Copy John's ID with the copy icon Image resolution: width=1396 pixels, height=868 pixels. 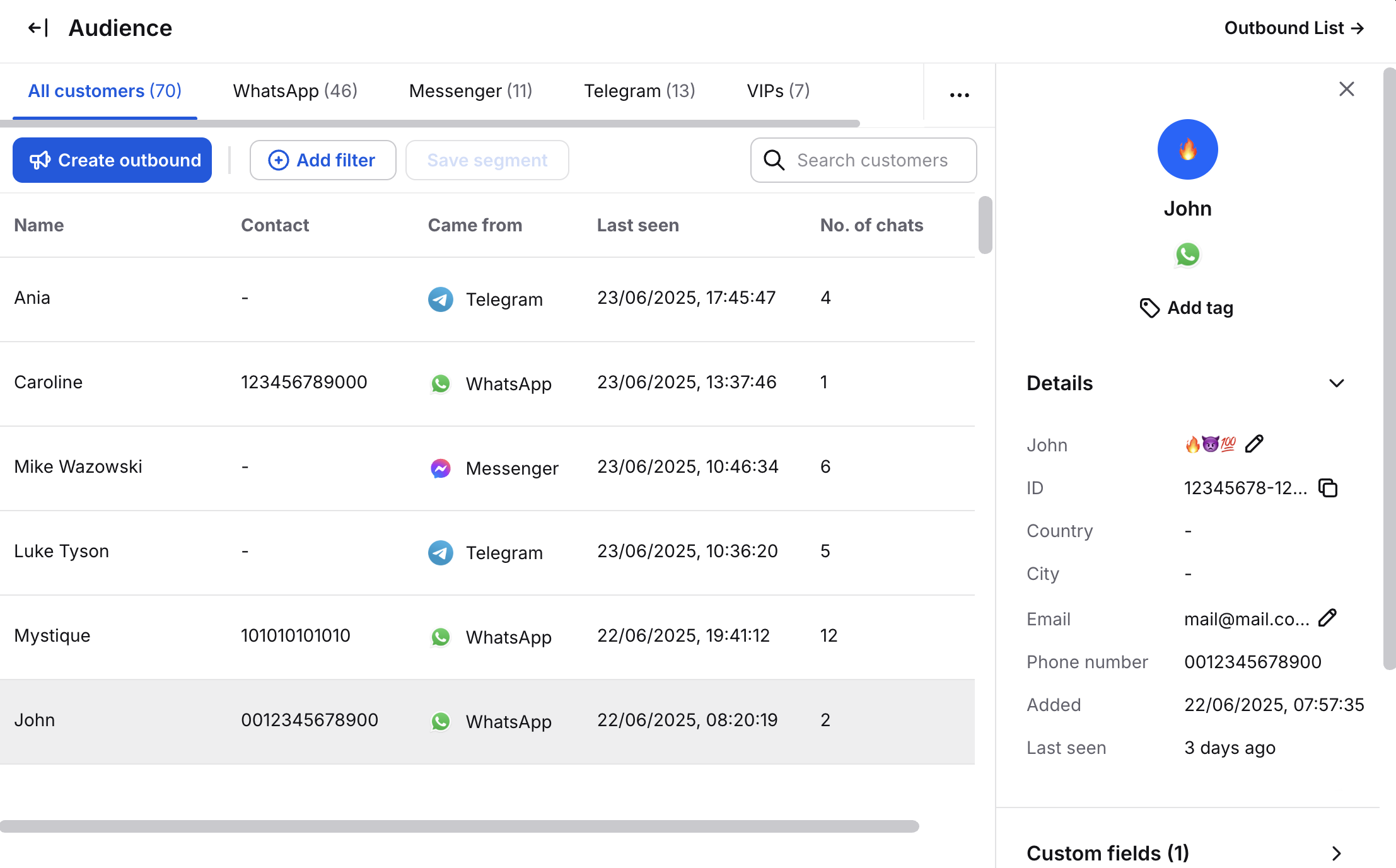click(1328, 488)
